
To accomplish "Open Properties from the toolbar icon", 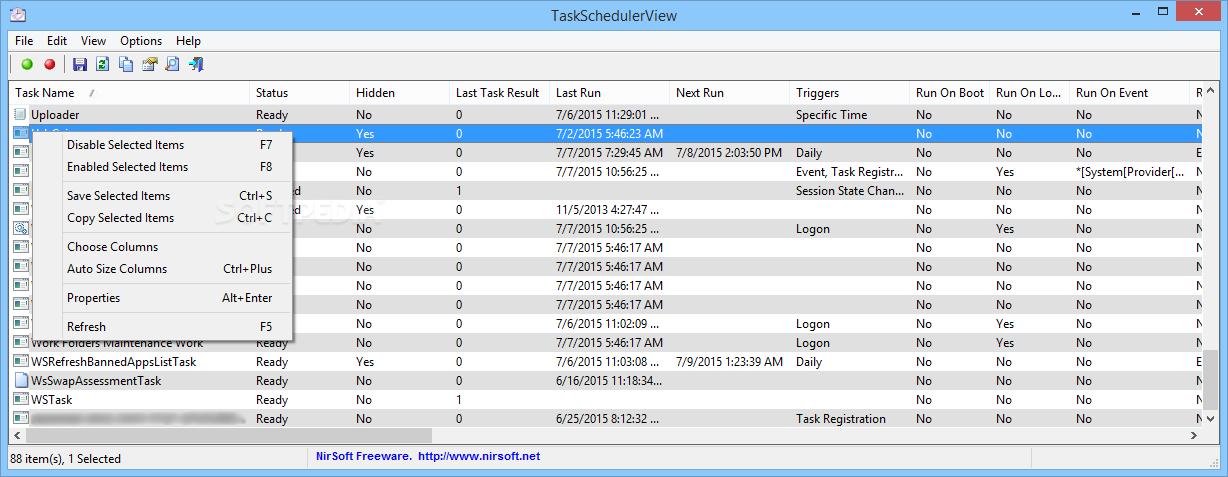I will tap(150, 65).
